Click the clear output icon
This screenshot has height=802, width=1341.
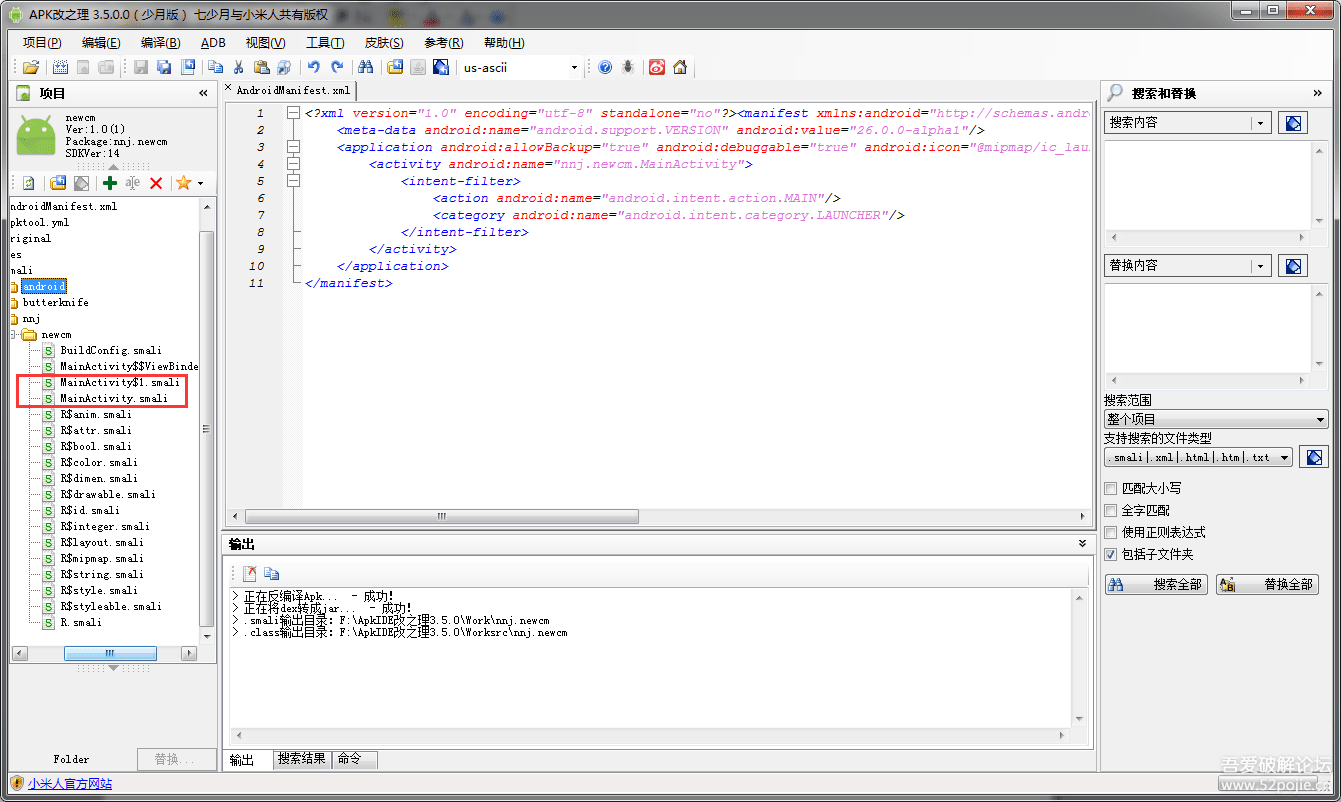(x=249, y=574)
